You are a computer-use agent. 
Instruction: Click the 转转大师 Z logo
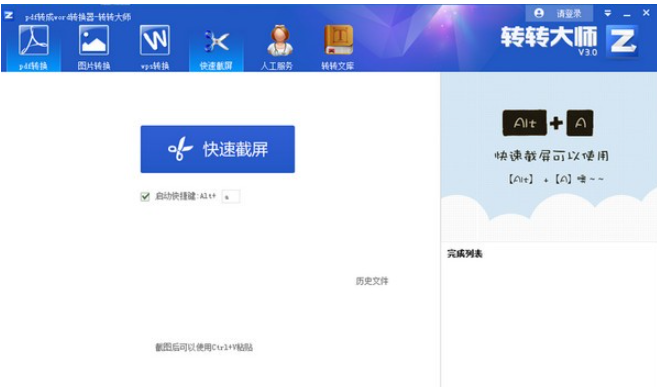pyautogui.click(x=622, y=41)
